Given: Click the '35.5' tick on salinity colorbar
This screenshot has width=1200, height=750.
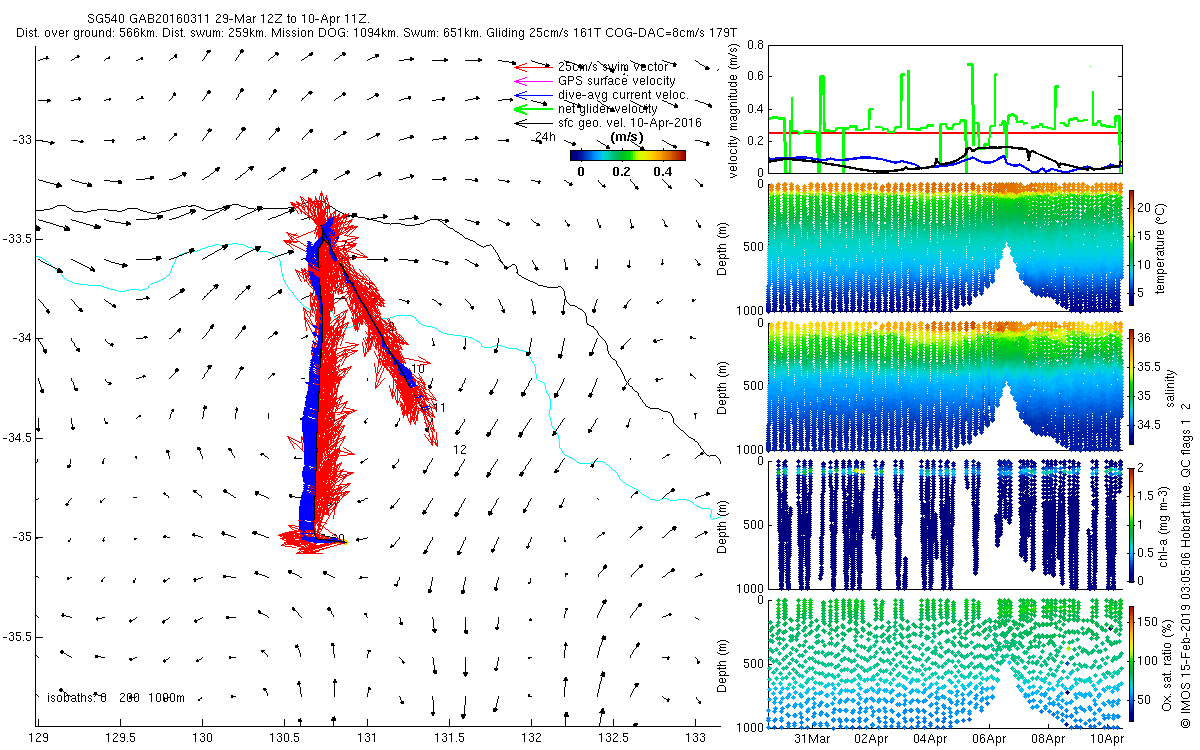Looking at the screenshot, I should pyautogui.click(x=1150, y=366).
